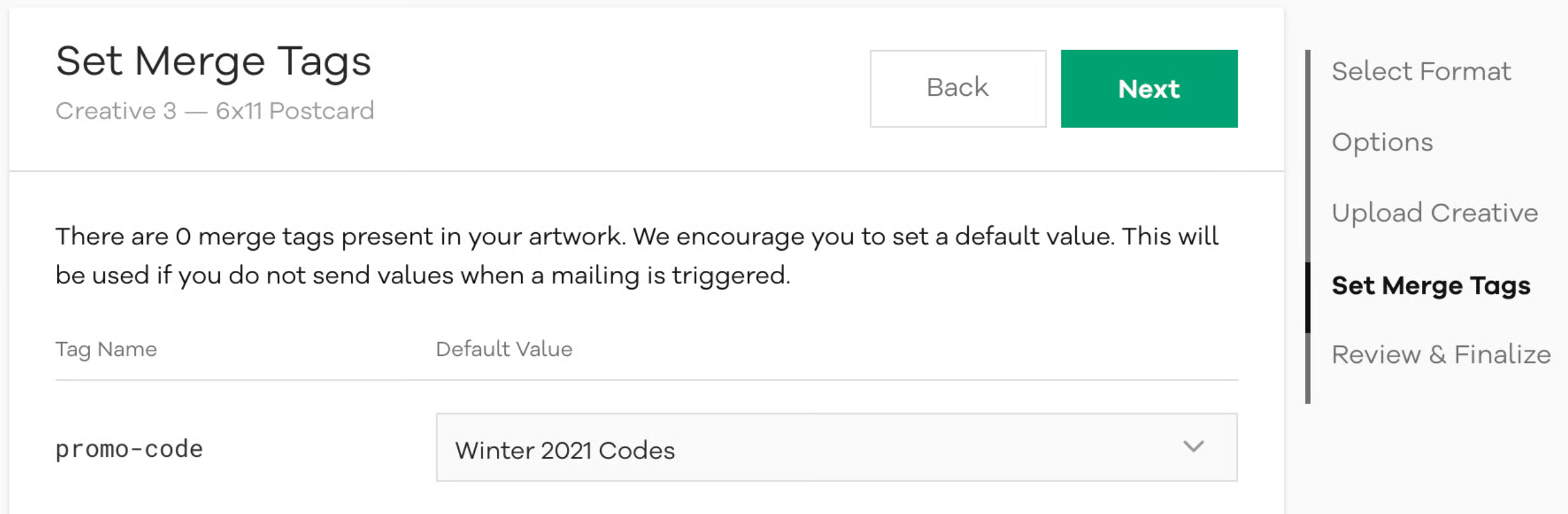1568x514 pixels.
Task: Click the green Next button
Action: [1148, 89]
